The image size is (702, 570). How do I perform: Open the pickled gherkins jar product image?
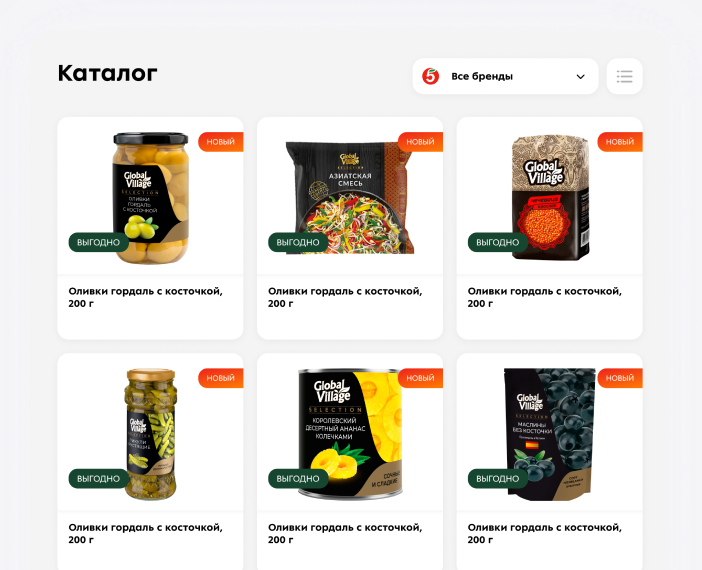[x=151, y=434]
